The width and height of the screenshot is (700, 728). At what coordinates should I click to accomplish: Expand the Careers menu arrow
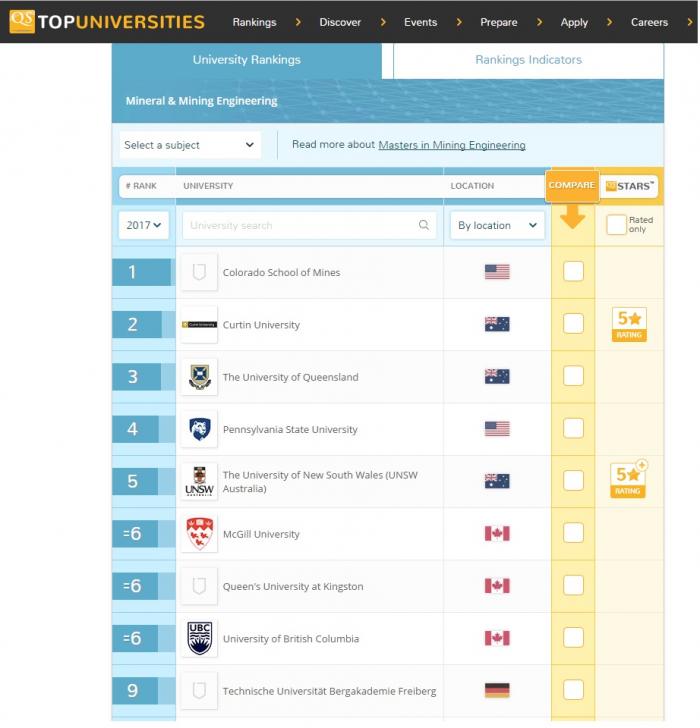click(690, 22)
